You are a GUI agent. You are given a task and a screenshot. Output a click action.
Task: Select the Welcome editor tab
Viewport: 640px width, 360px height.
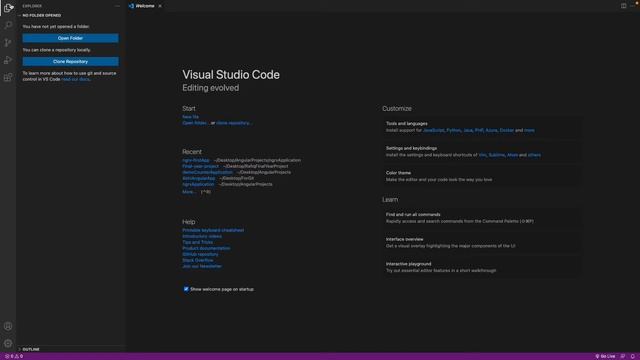pyautogui.click(x=146, y=6)
